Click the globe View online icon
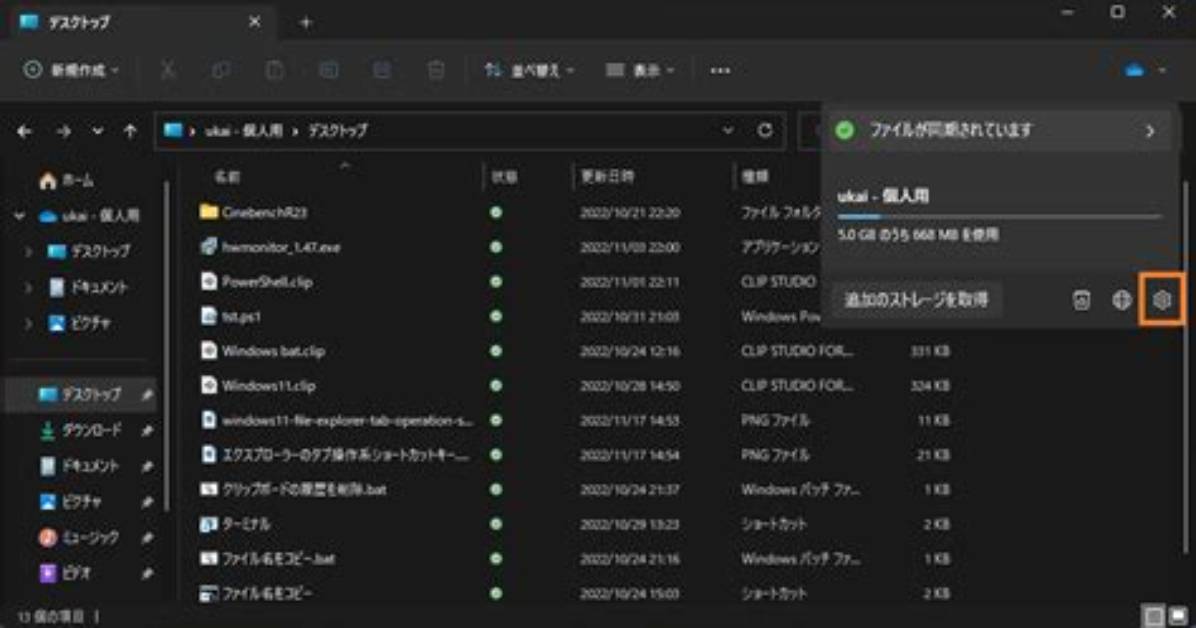The image size is (1196, 628). coord(1121,300)
